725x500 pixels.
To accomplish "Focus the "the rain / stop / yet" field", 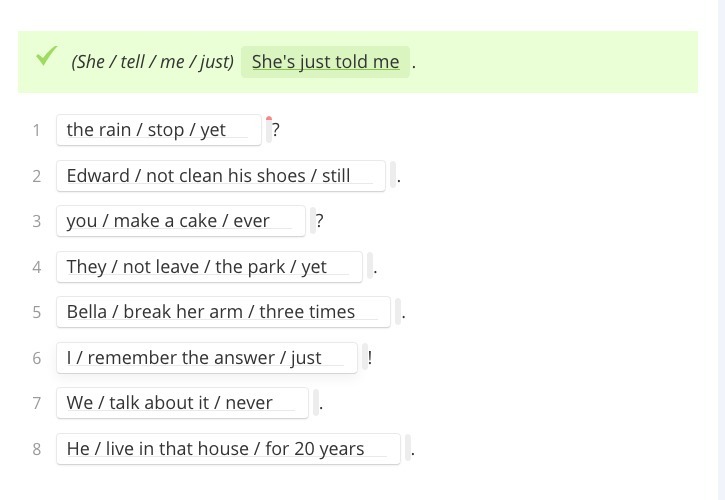I will [x=158, y=130].
